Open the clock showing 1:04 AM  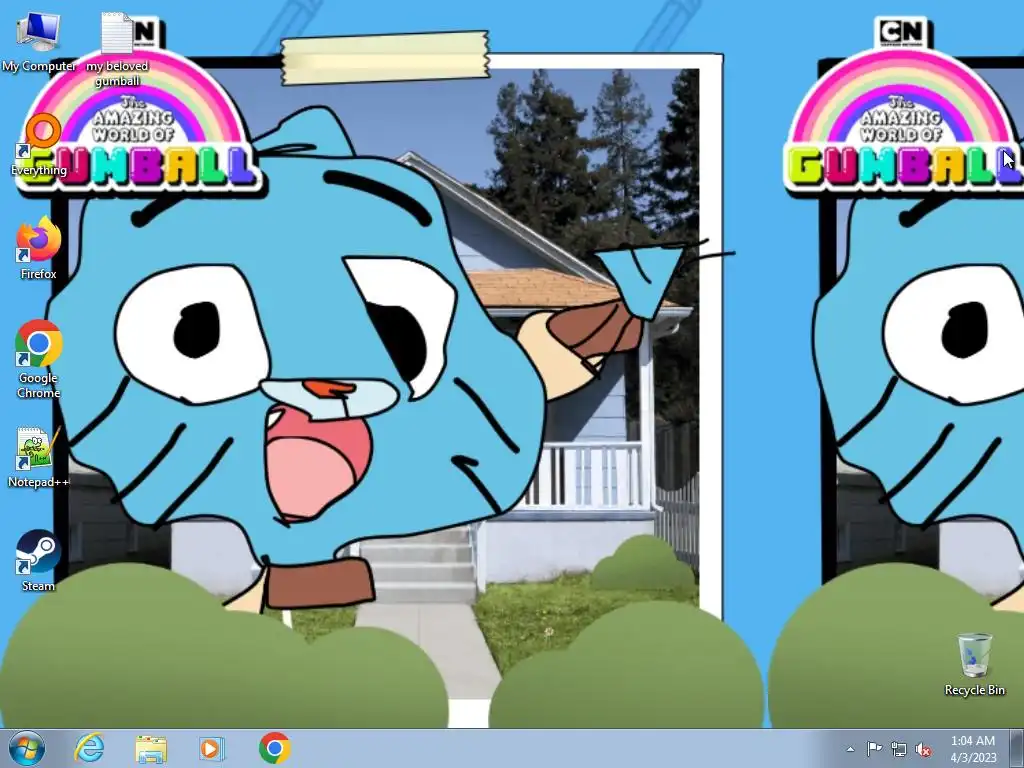(973, 748)
